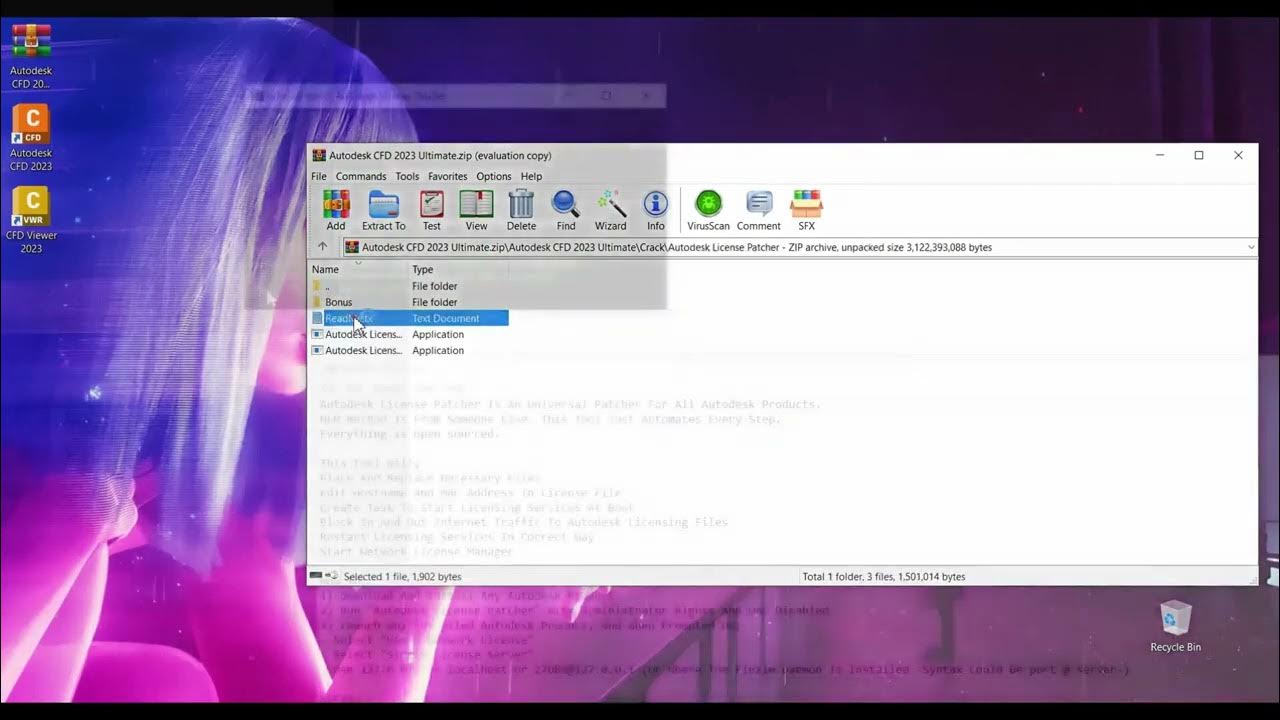Open the Help menu
The height and width of the screenshot is (720, 1280).
click(x=531, y=176)
